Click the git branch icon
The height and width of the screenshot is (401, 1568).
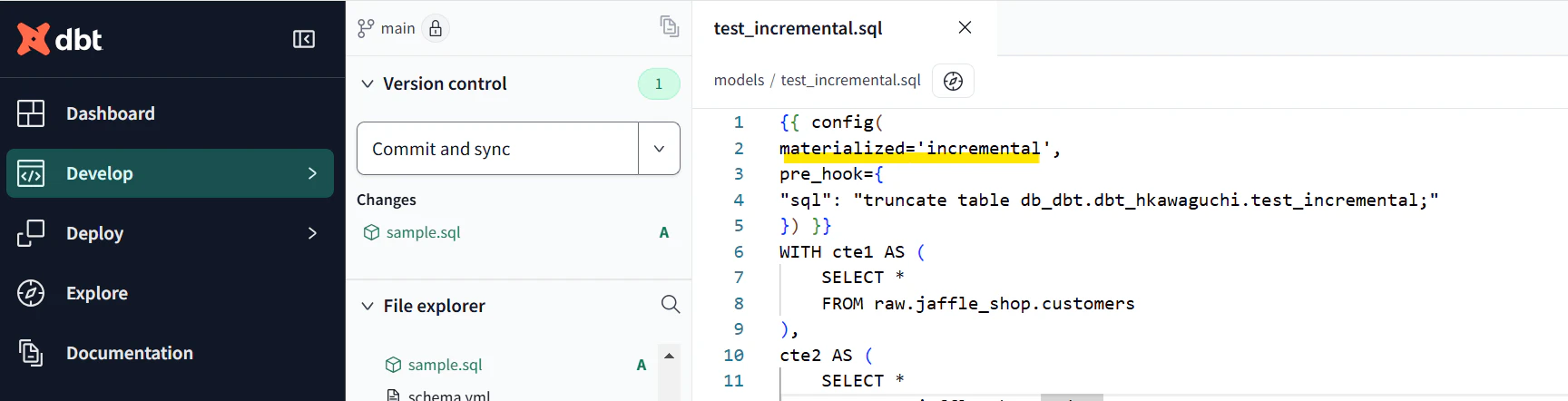tap(366, 28)
